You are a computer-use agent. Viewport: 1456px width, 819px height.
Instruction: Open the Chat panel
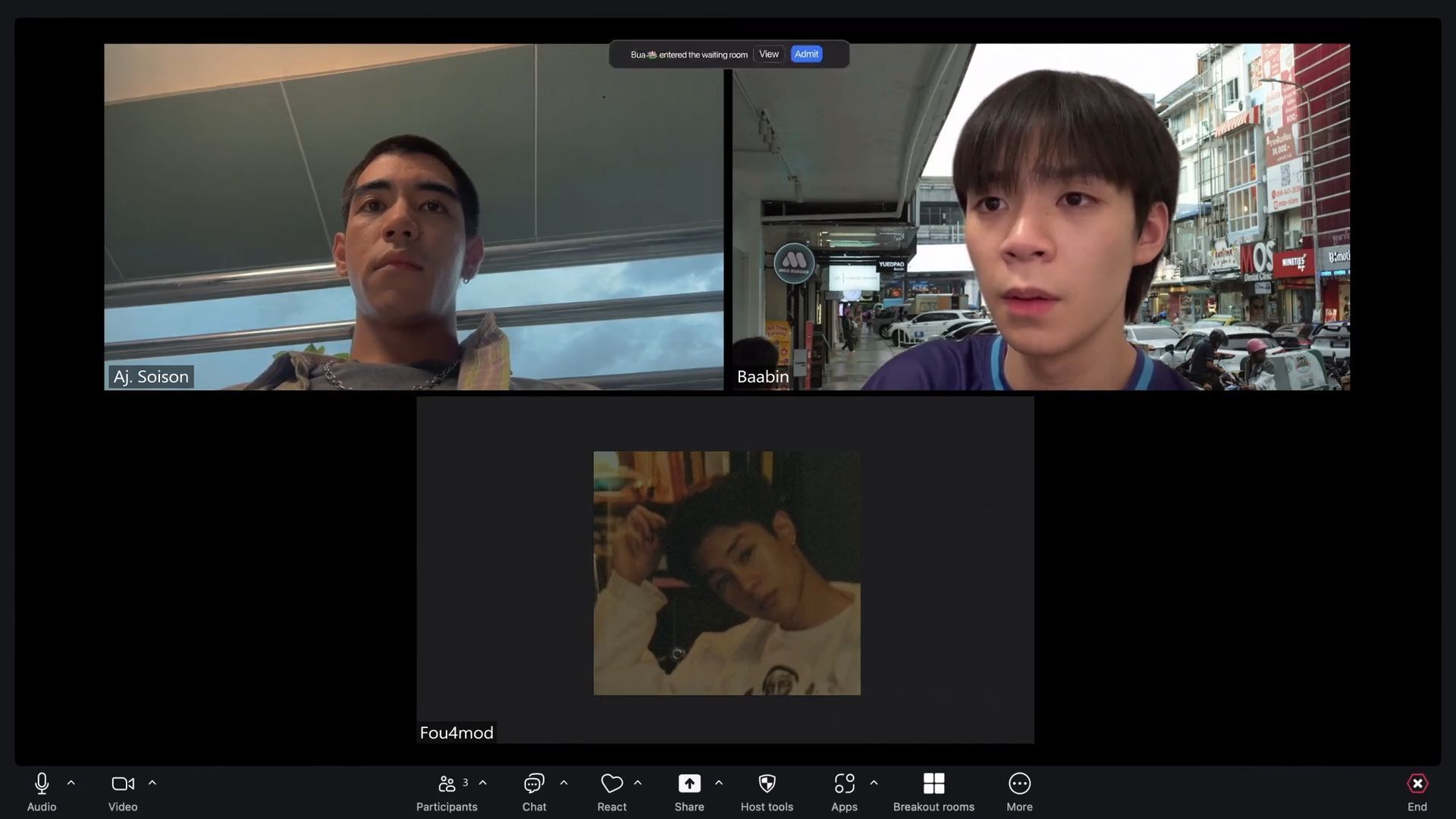tap(534, 783)
